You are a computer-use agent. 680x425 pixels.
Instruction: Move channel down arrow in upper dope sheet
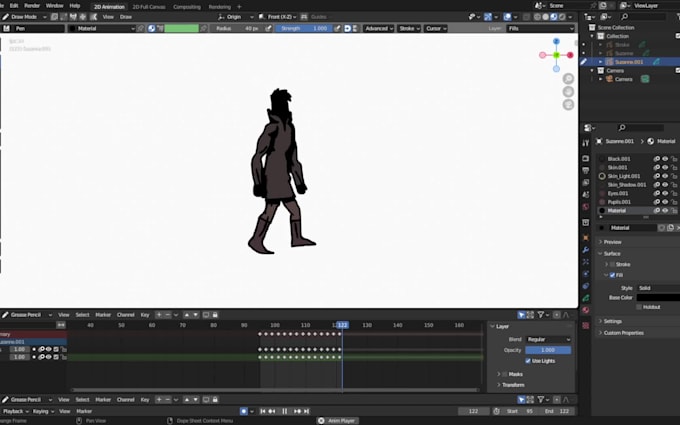click(x=196, y=315)
